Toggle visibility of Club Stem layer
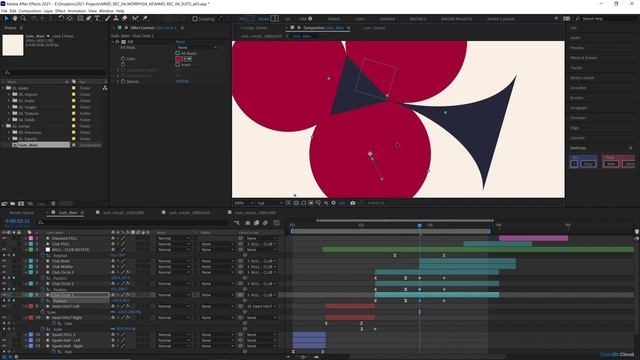 click(x=4, y=261)
